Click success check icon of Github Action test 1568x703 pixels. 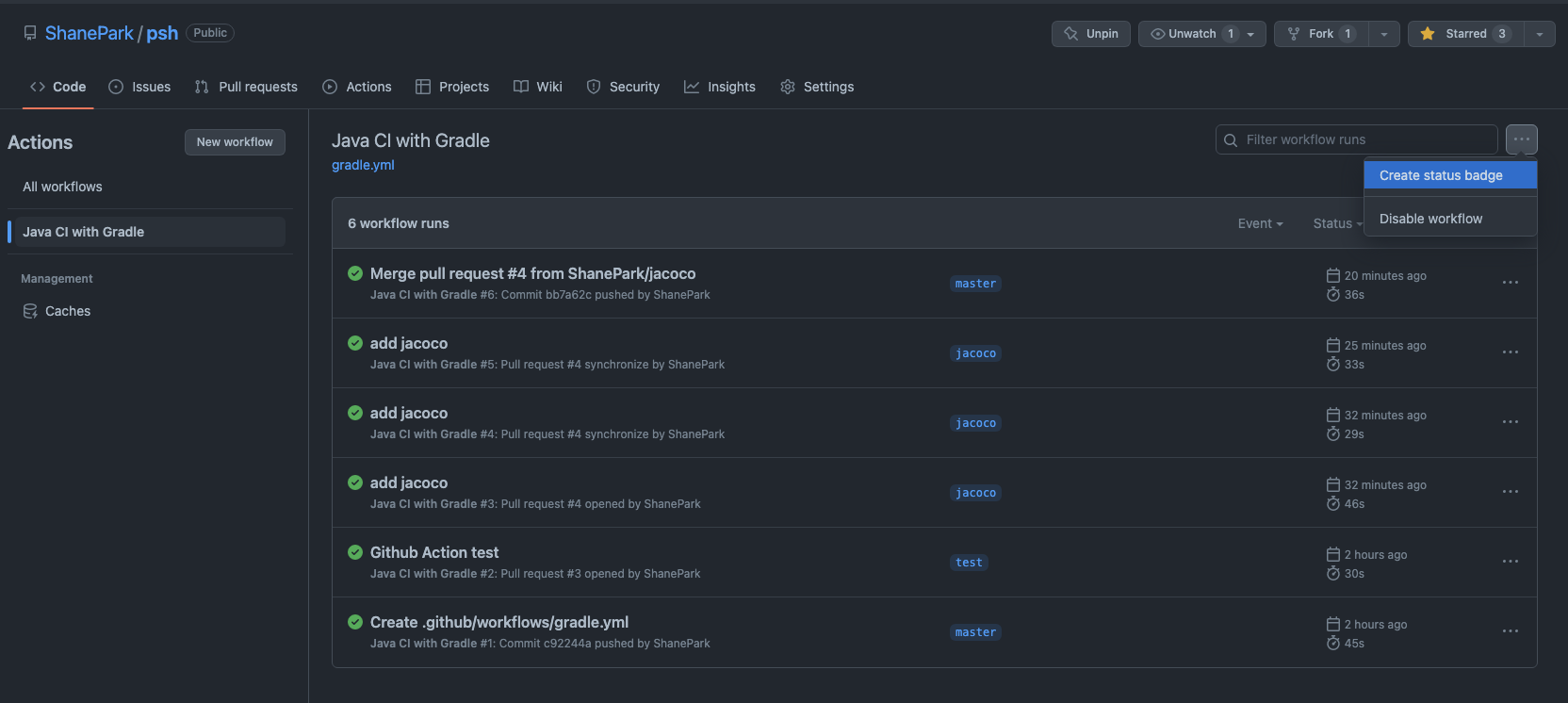point(355,552)
